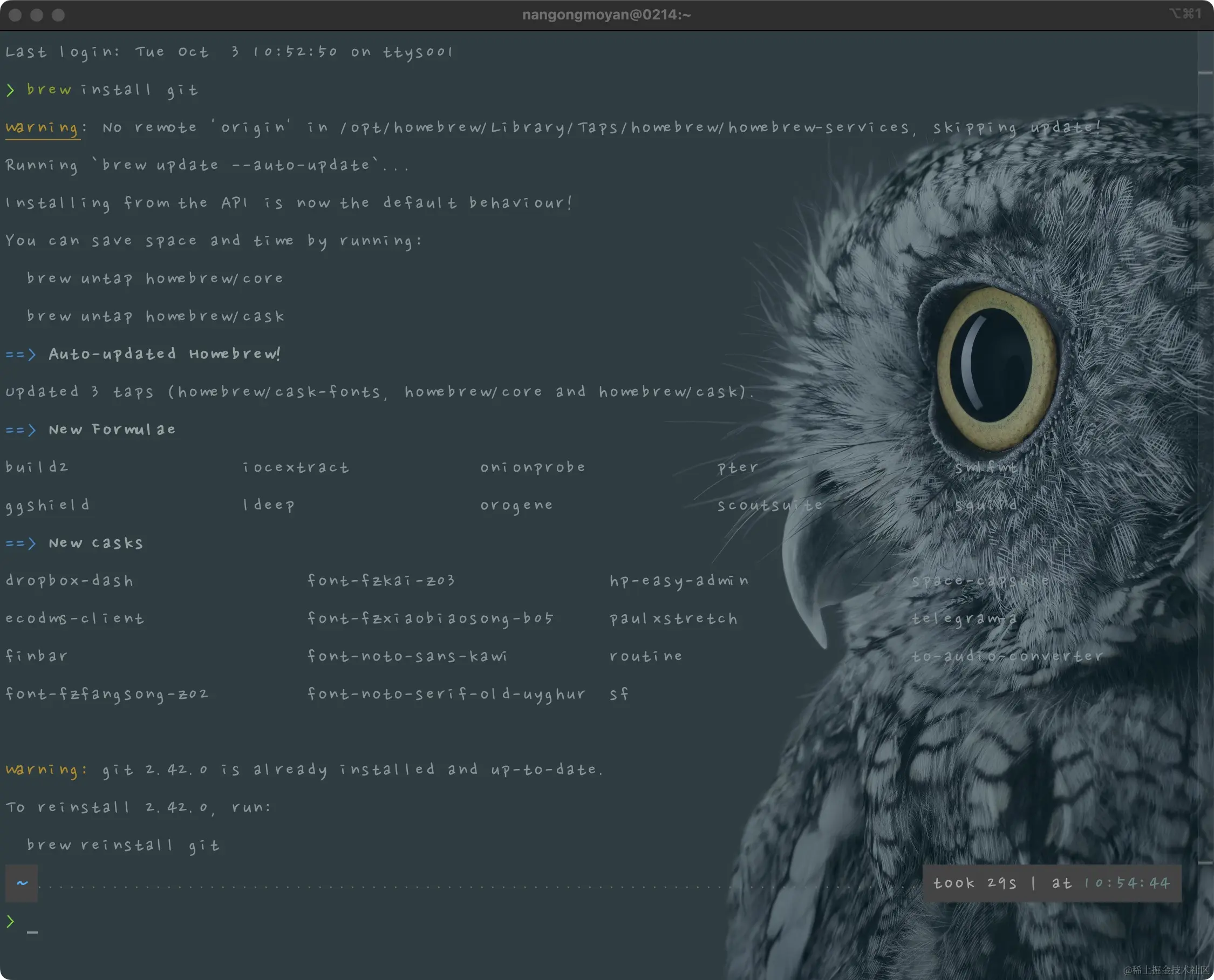Viewport: 1214px width, 980px height.
Task: Click the formula name 'orogene'
Action: pyautogui.click(x=516, y=505)
